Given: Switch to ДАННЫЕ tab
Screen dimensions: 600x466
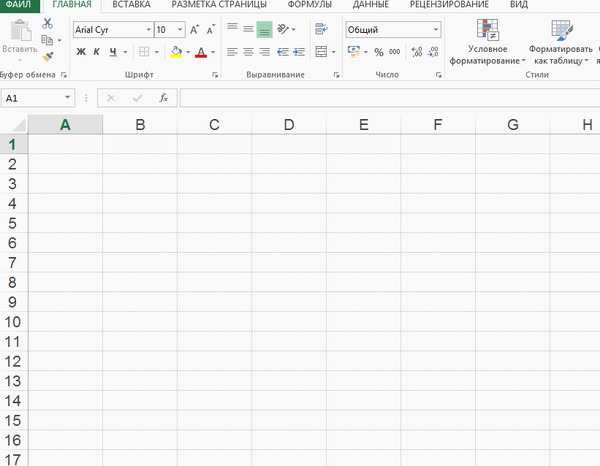Looking at the screenshot, I should point(370,5).
